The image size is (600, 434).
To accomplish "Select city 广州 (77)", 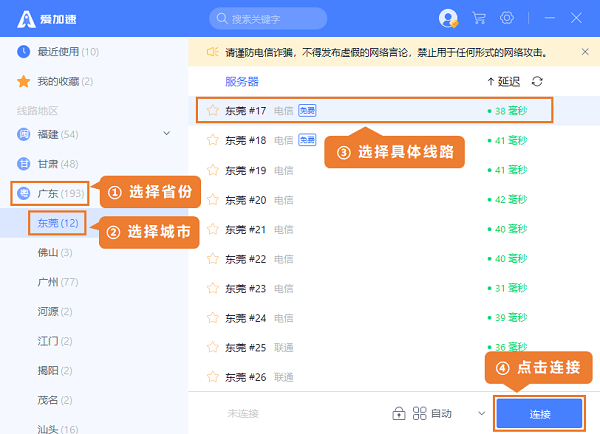I will click(x=58, y=282).
